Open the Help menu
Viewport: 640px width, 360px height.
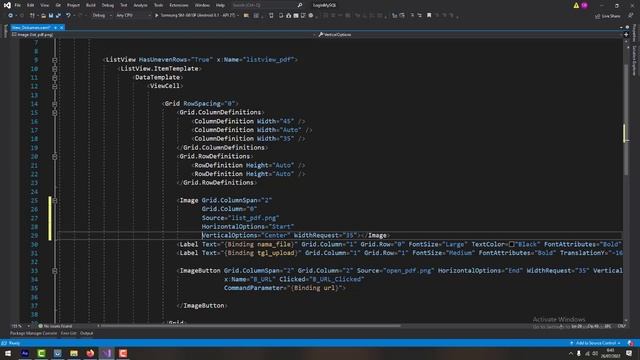(220, 5)
